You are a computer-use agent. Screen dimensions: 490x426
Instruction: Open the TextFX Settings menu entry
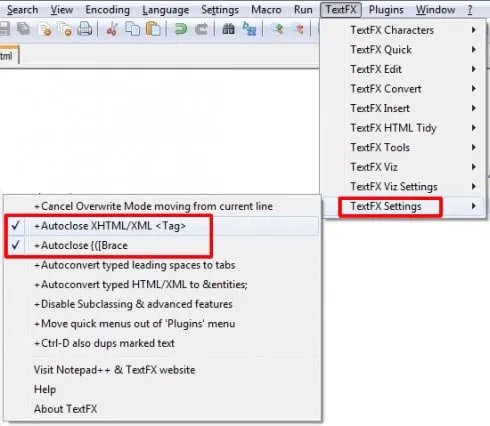403,207
